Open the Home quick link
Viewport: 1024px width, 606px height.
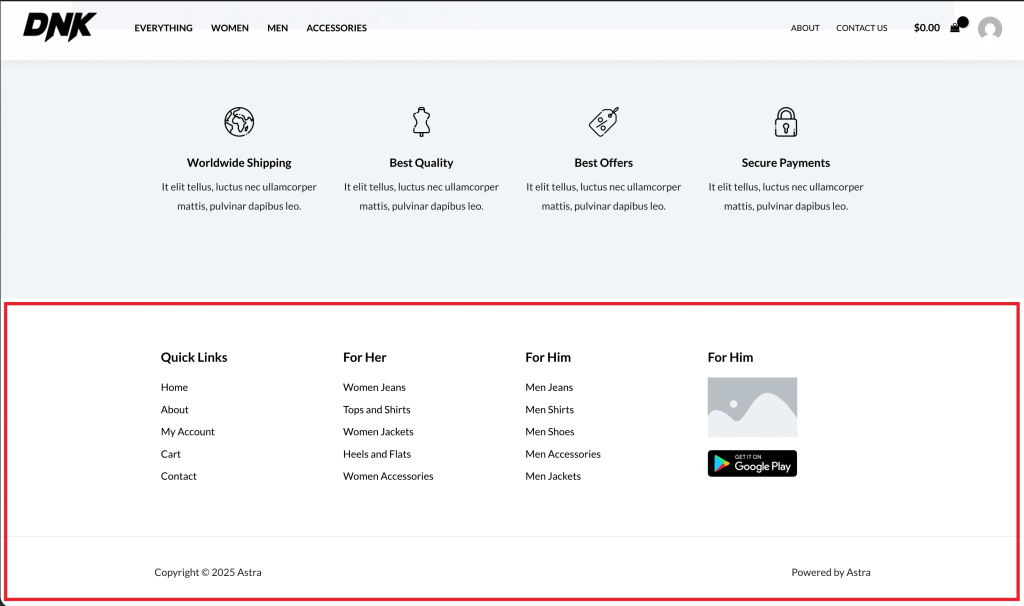(174, 387)
